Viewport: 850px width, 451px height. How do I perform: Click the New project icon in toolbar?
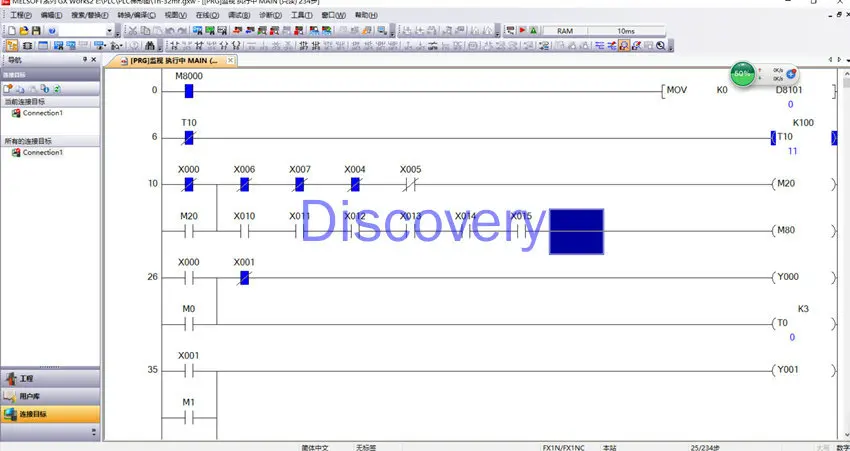pos(11,31)
